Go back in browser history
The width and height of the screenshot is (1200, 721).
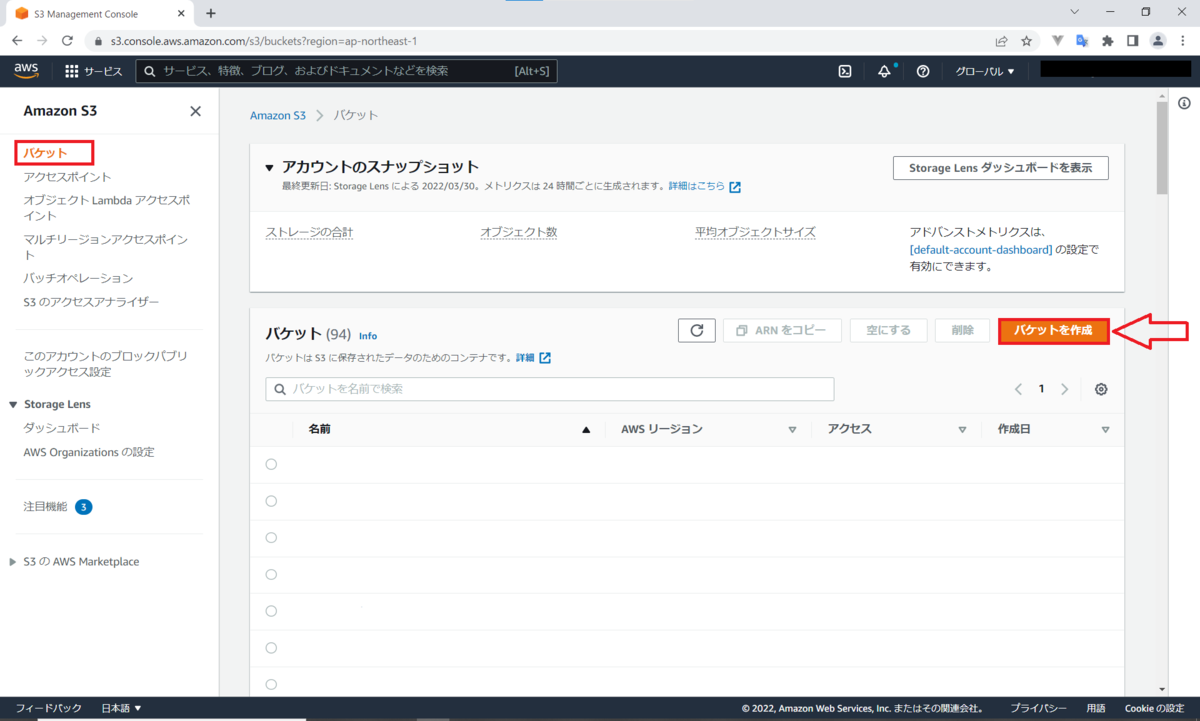pos(17,41)
